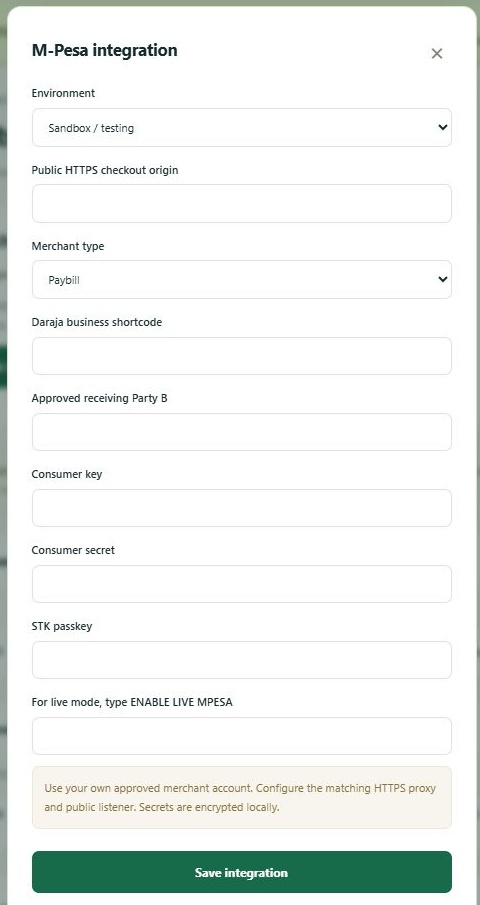Screen dimensions: 480x905
Task: Focus the Consumer key input
Action: 242,508
